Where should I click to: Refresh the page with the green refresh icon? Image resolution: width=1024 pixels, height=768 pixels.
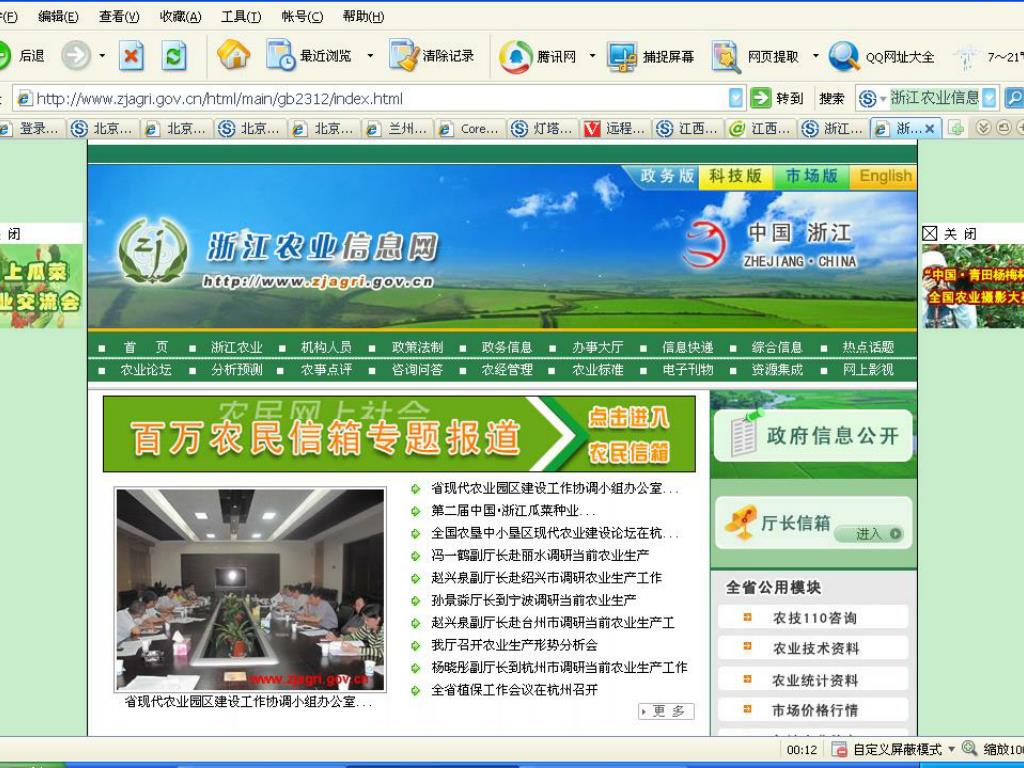tap(174, 56)
